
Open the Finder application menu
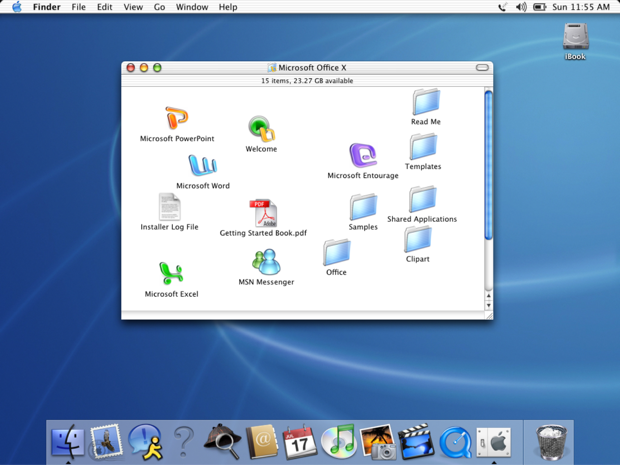pyautogui.click(x=46, y=7)
